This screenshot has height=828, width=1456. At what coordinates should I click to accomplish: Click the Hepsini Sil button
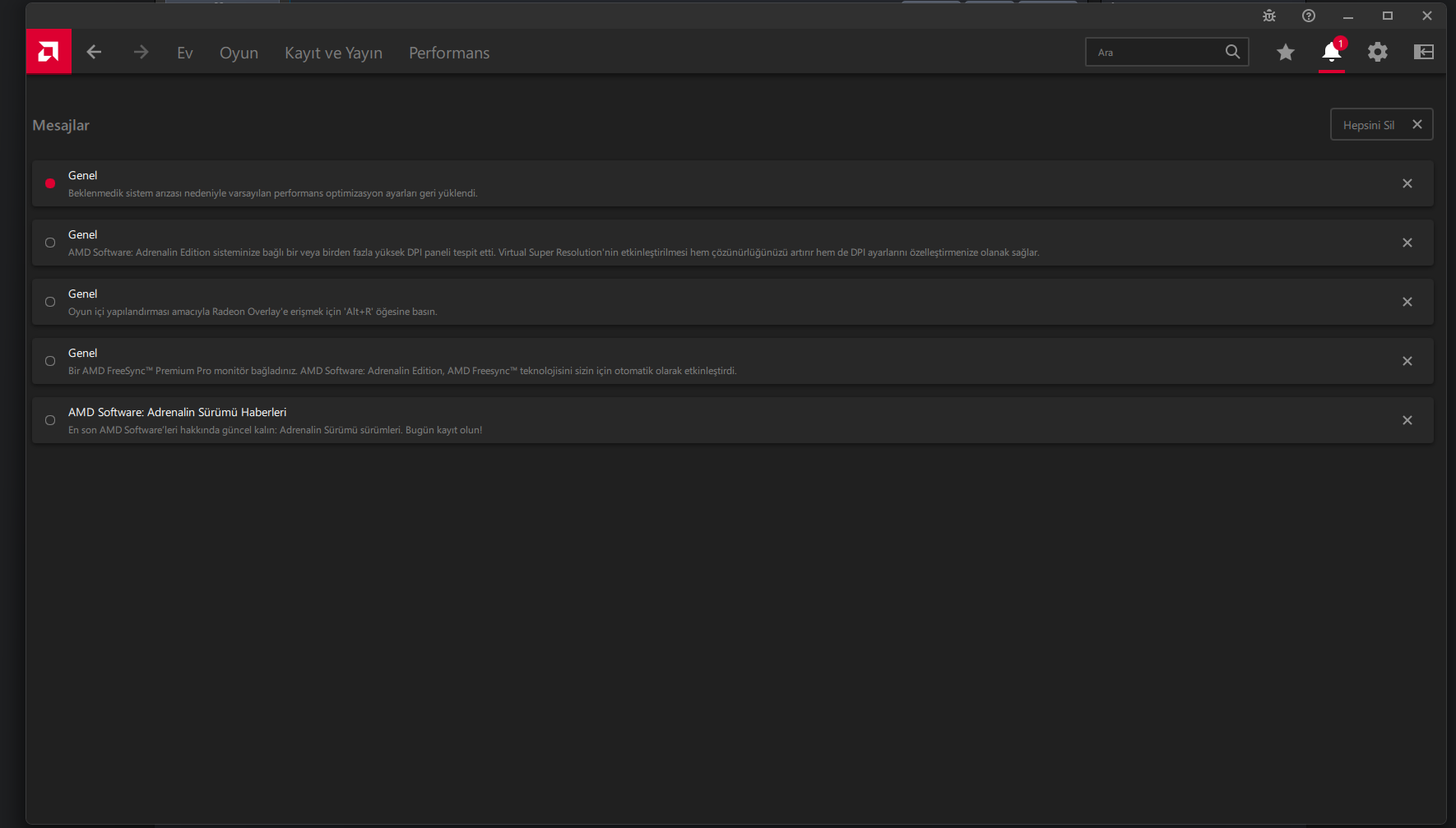1382,124
